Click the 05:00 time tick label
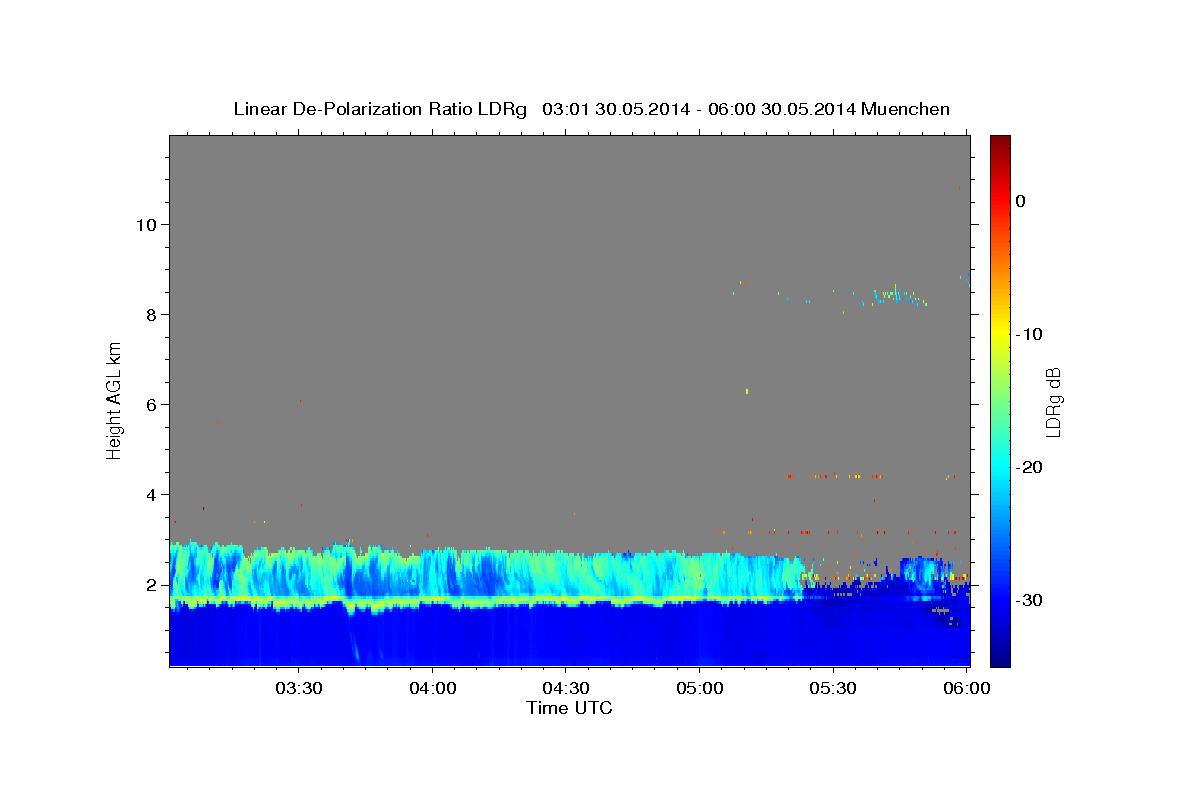The height and width of the screenshot is (800, 1200). click(700, 689)
